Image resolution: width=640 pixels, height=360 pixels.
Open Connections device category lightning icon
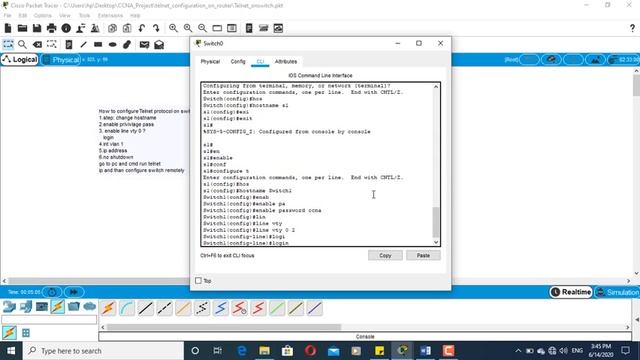(58, 307)
